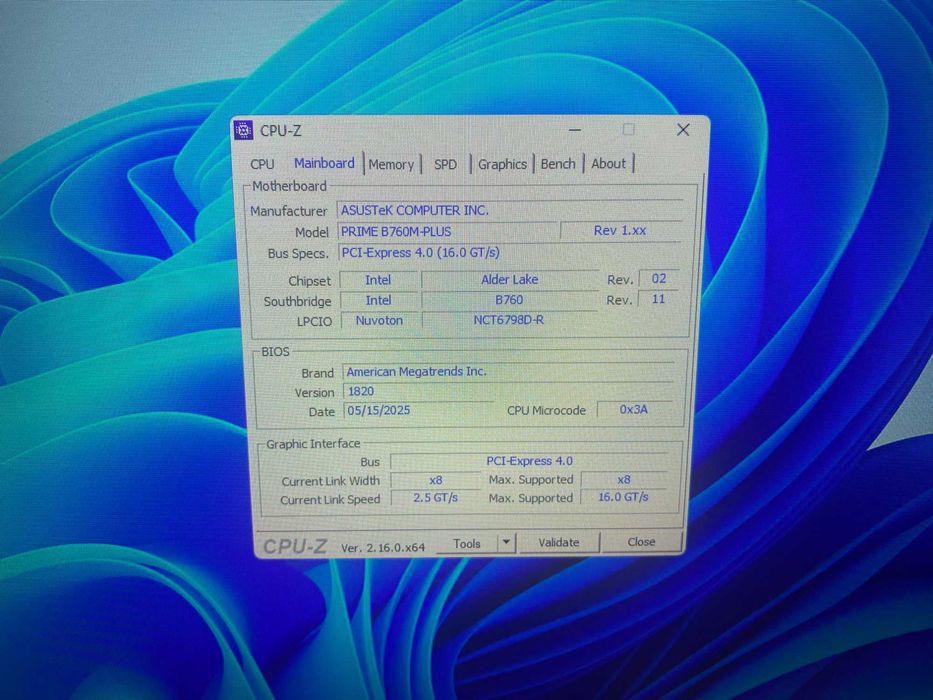The image size is (933, 700).
Task: Click PCI-Express 4.0 (16.0 GT/s) bus specs
Action: point(509,252)
